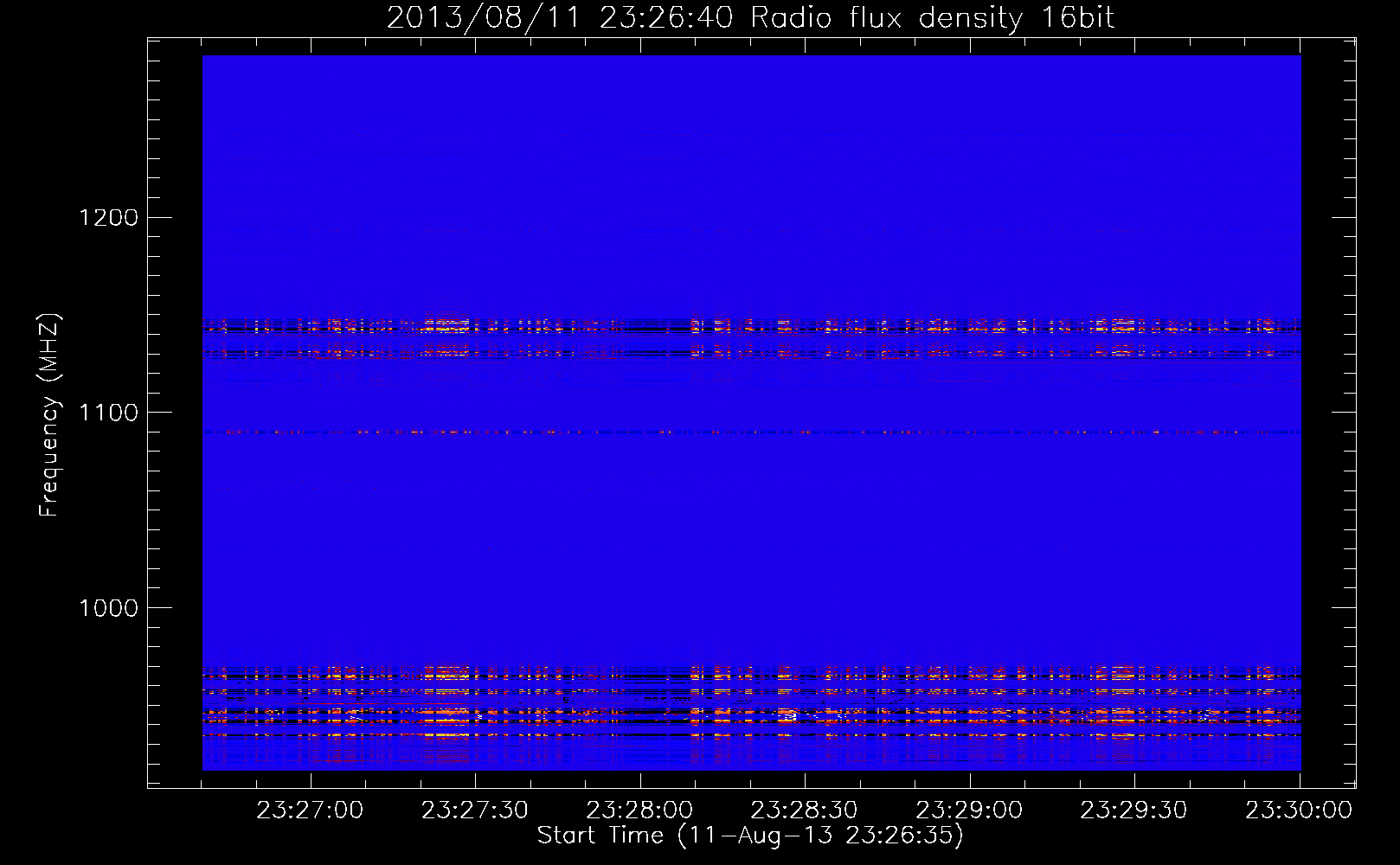Click the 1000 frequency tick label
This screenshot has width=1400, height=865.
click(x=108, y=608)
